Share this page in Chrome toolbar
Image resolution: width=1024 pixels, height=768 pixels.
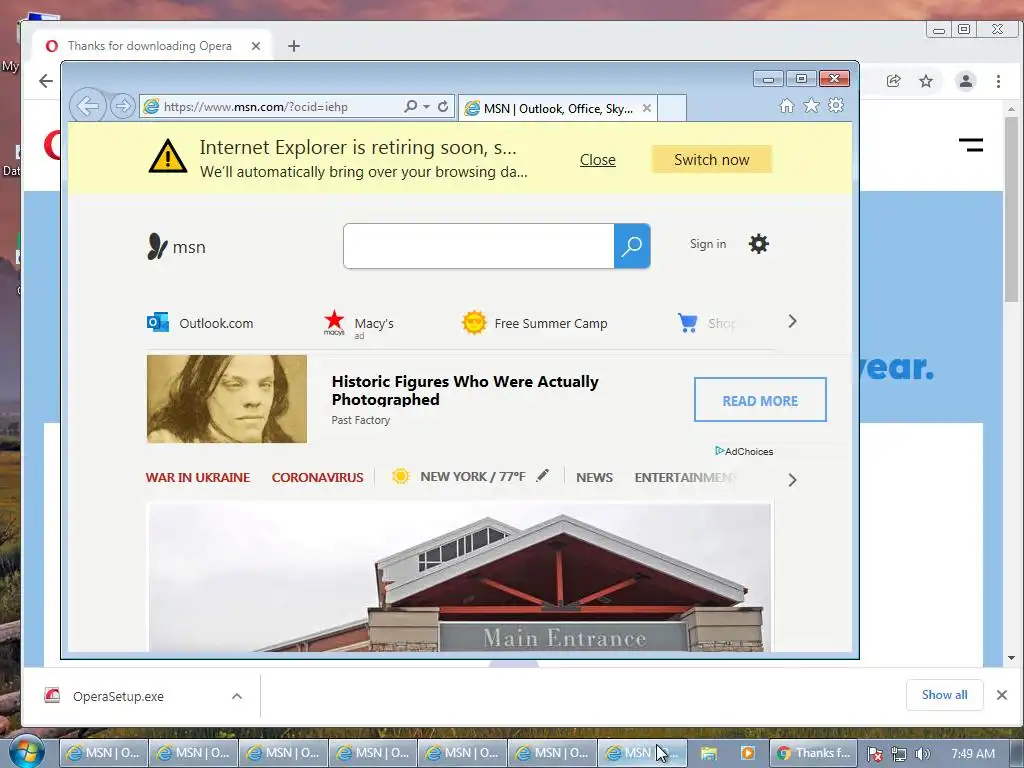point(893,81)
